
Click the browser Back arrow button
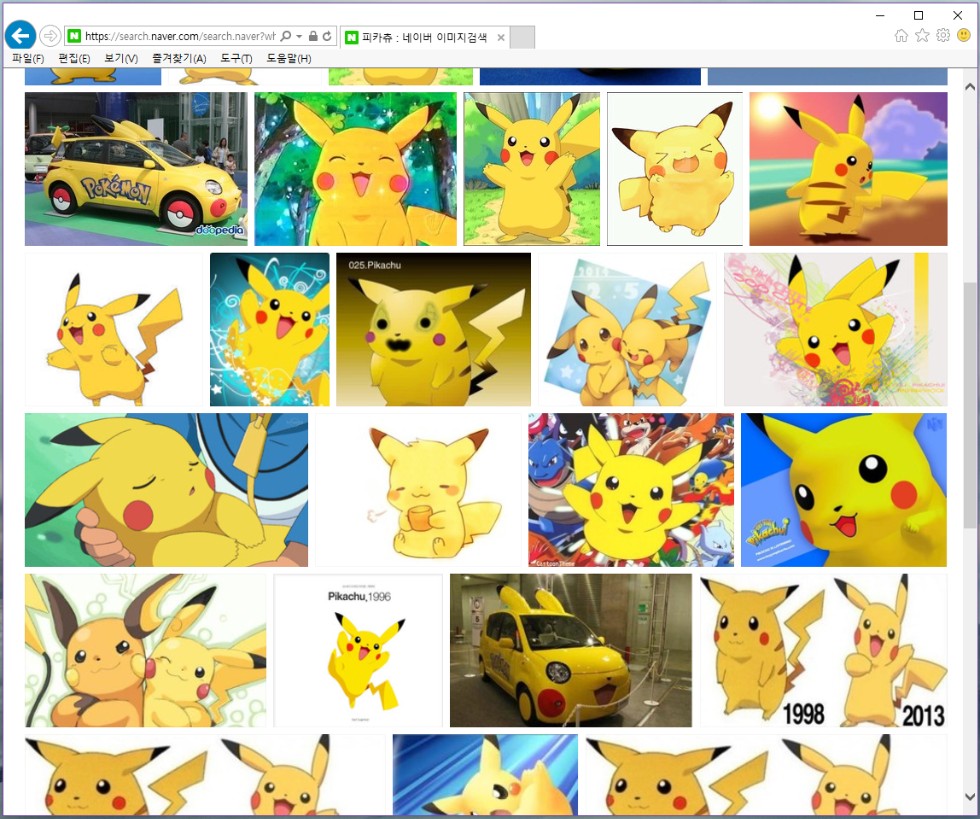(20, 36)
